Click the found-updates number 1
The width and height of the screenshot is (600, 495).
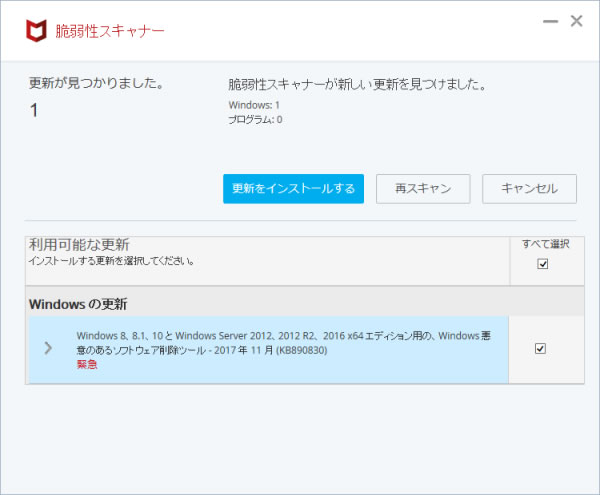point(34,111)
